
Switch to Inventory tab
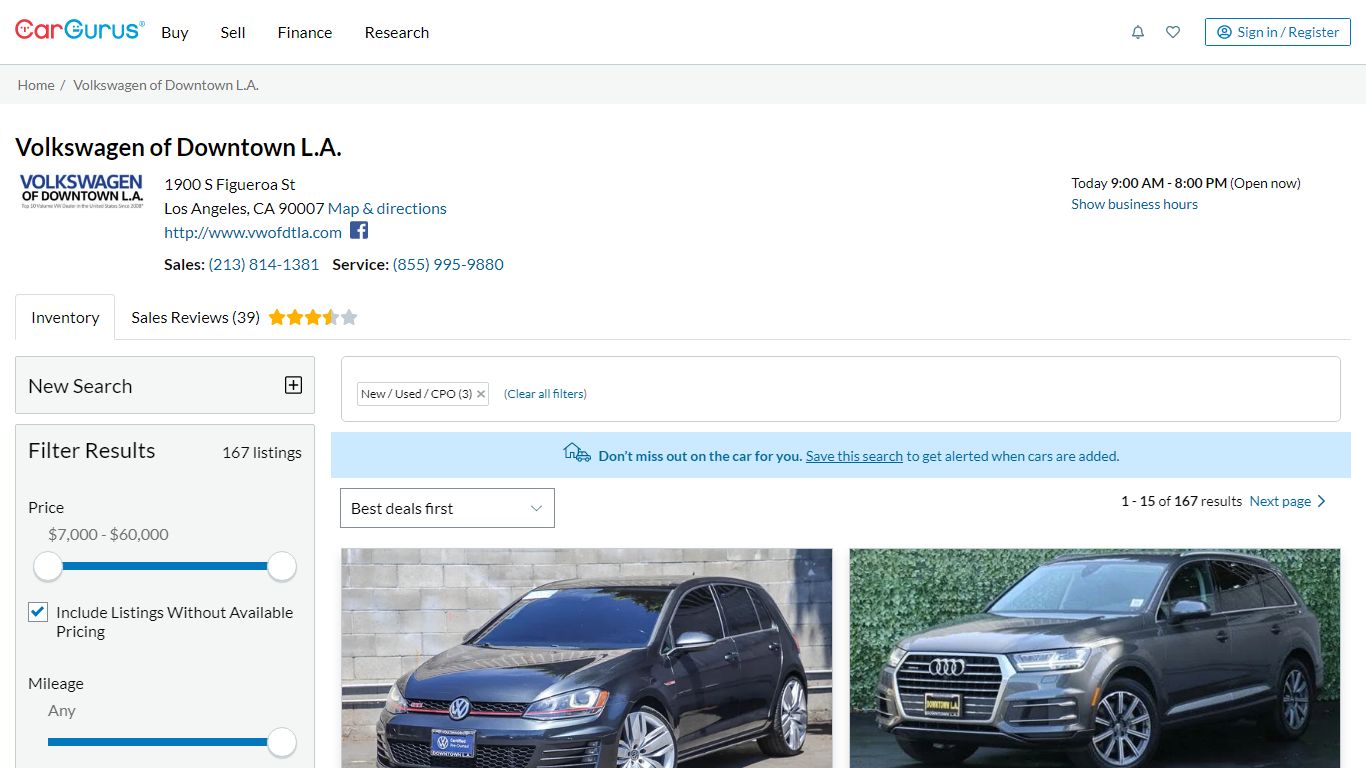[65, 317]
